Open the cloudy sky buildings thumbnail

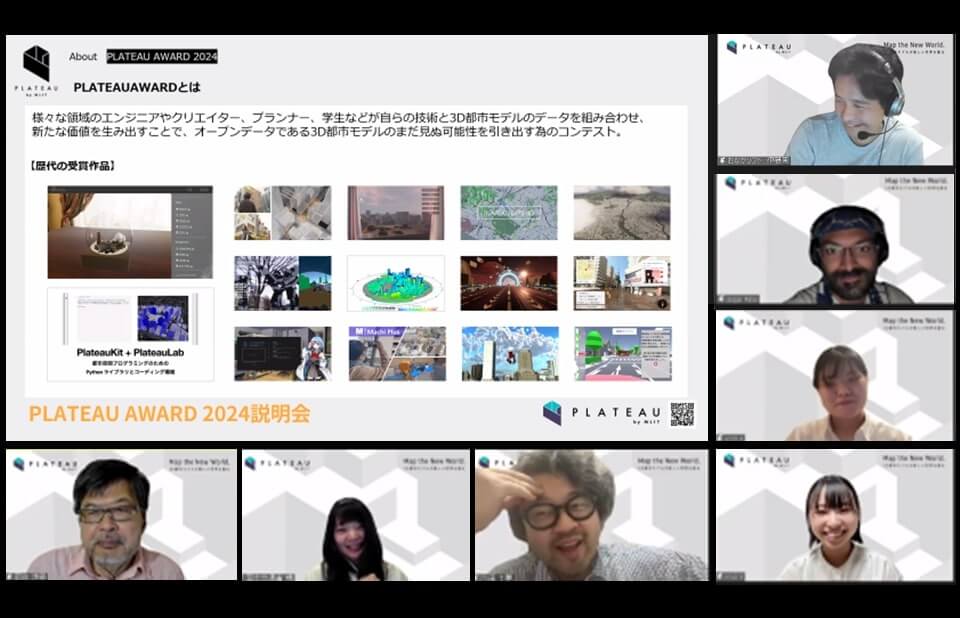[510, 353]
